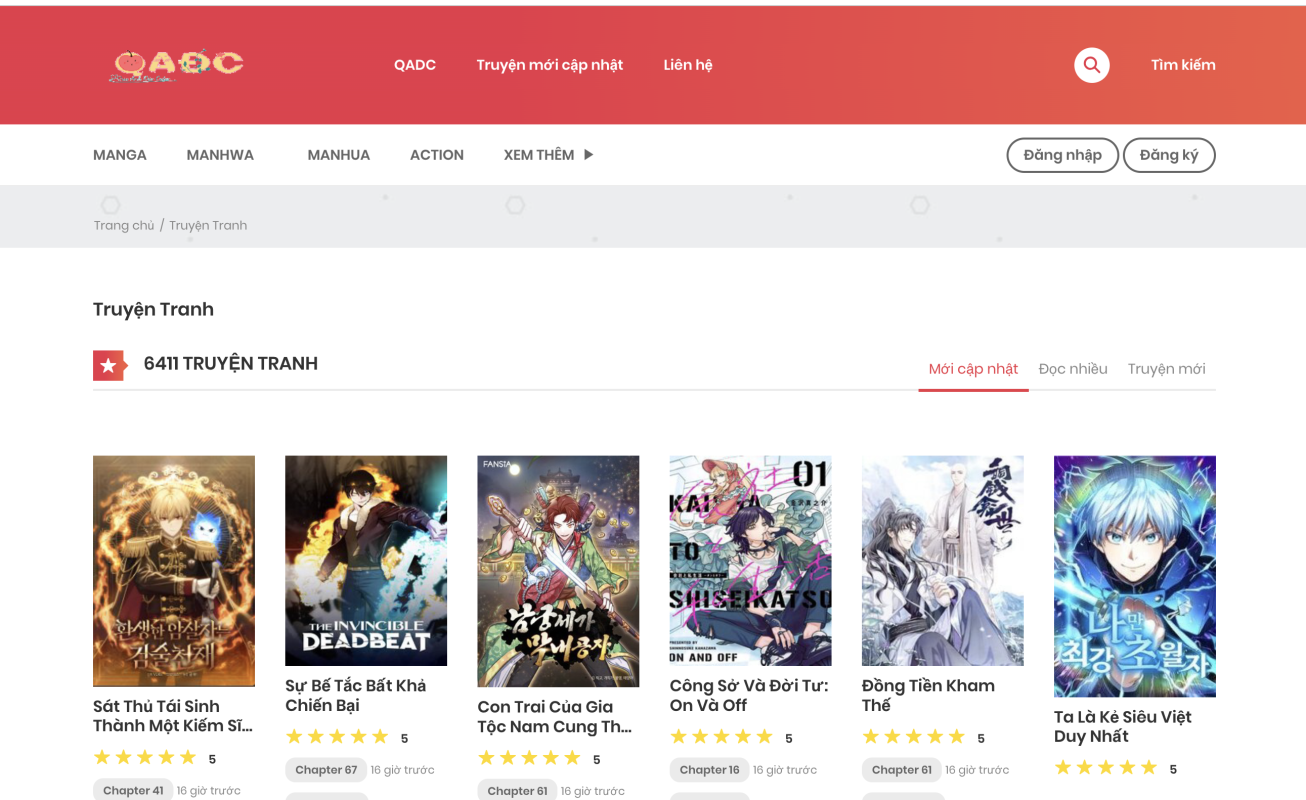The height and width of the screenshot is (800, 1306).
Task: Click the red star badge icon
Action: tap(108, 366)
